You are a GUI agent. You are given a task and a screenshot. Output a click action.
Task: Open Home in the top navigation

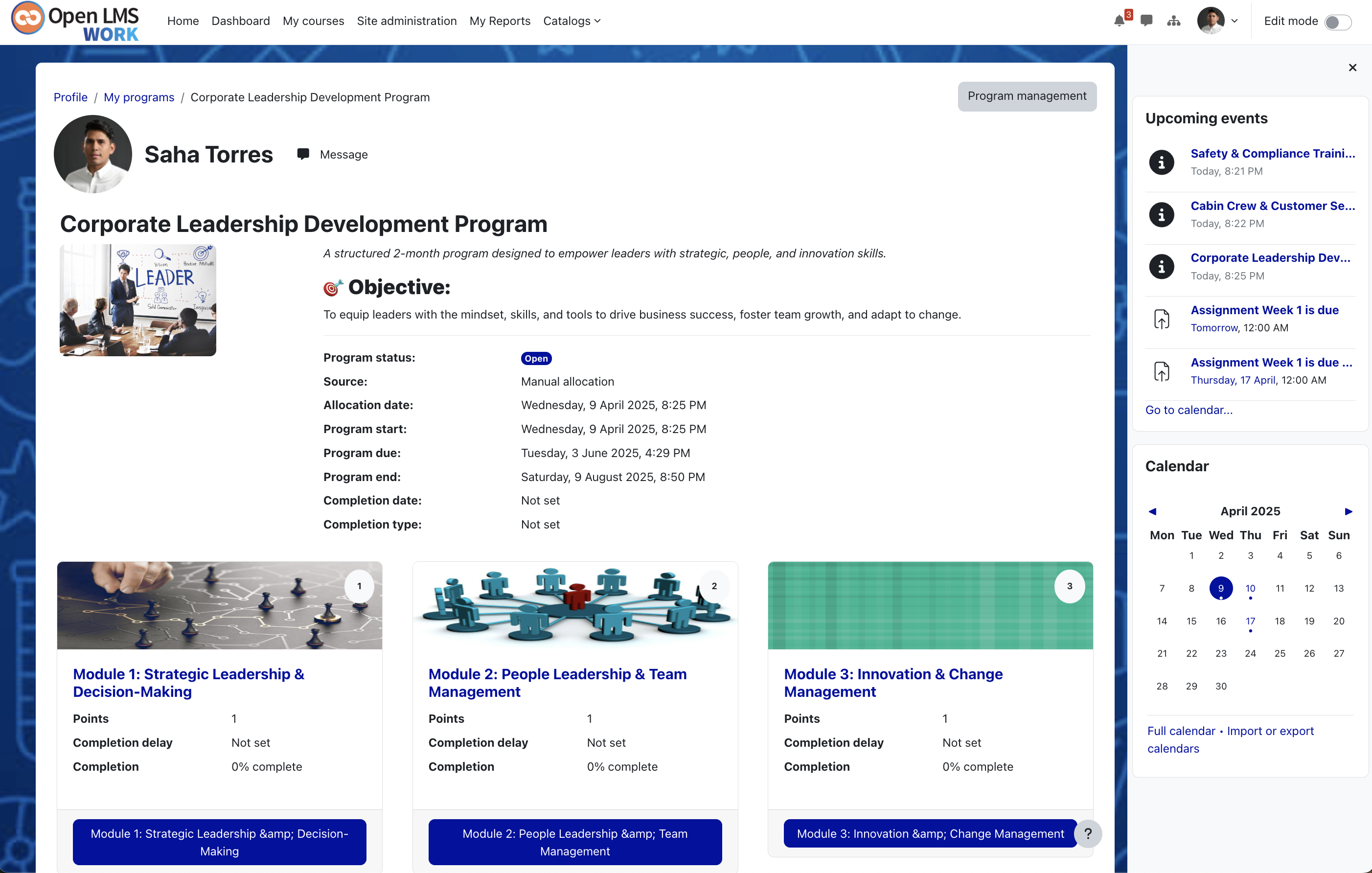(x=183, y=21)
